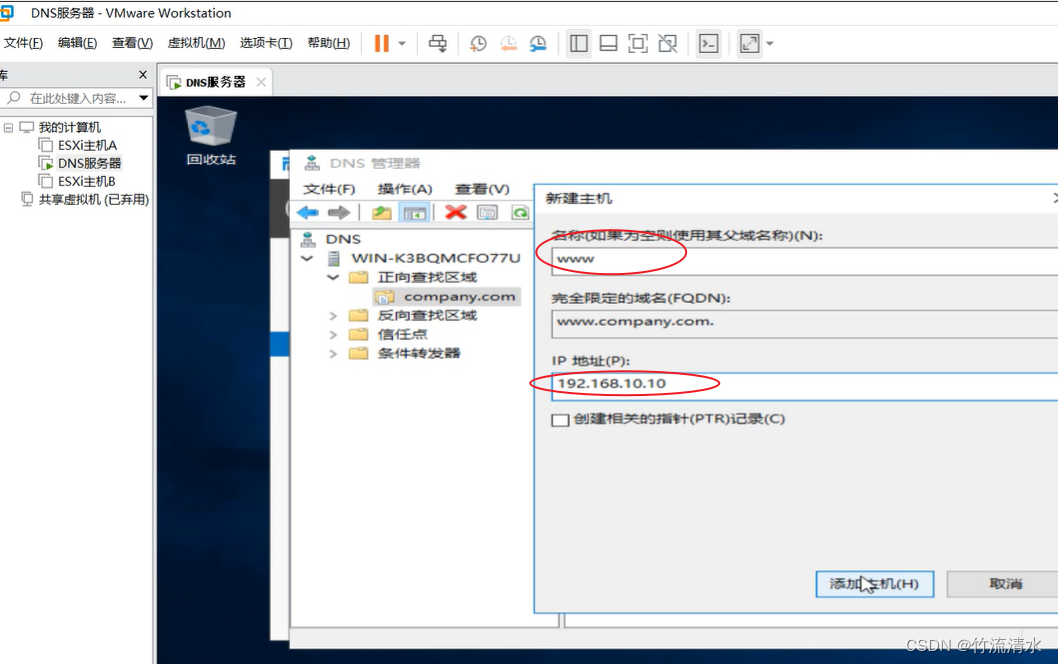1058x664 pixels.
Task: Click the VMware pause virtual machine icon
Action: (381, 43)
